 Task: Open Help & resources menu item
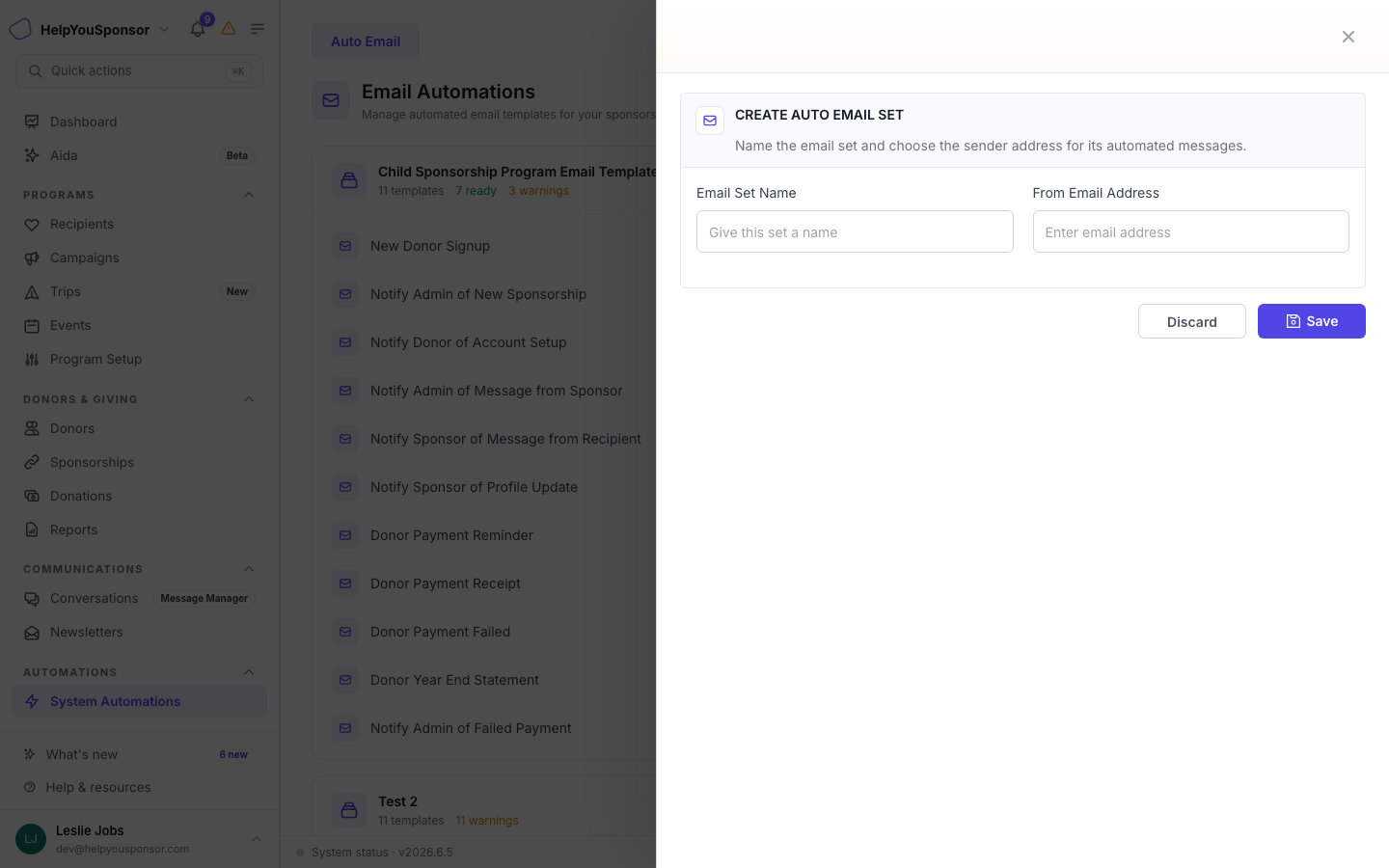tap(140, 787)
